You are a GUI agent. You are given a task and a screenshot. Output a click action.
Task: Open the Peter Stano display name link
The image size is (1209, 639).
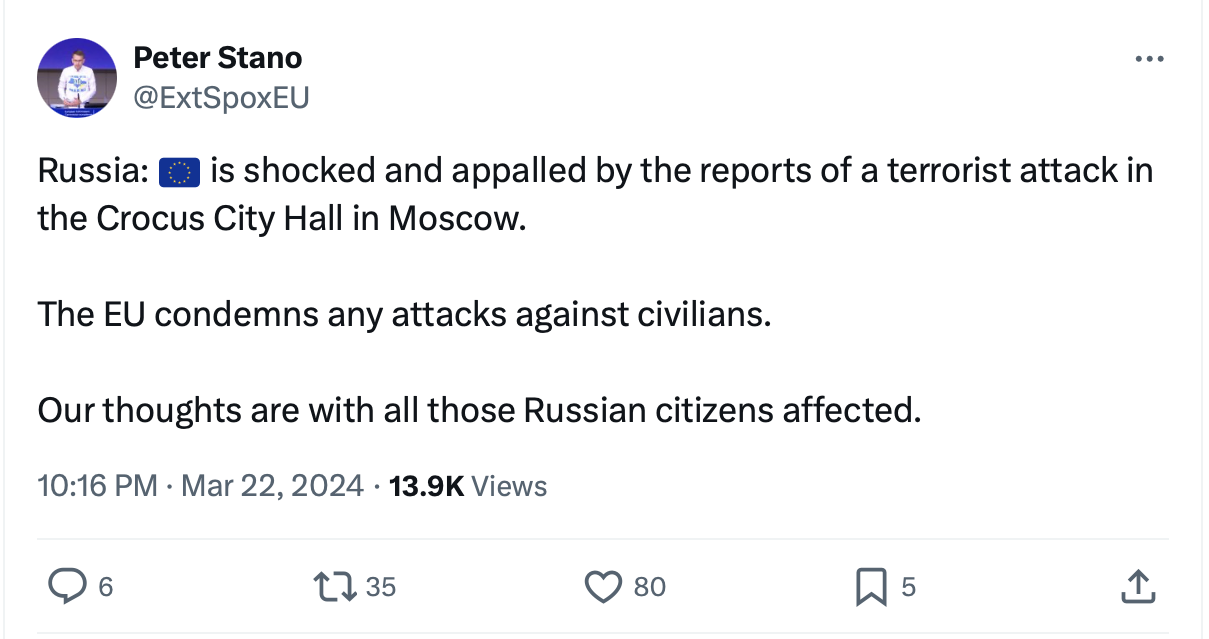[x=217, y=58]
